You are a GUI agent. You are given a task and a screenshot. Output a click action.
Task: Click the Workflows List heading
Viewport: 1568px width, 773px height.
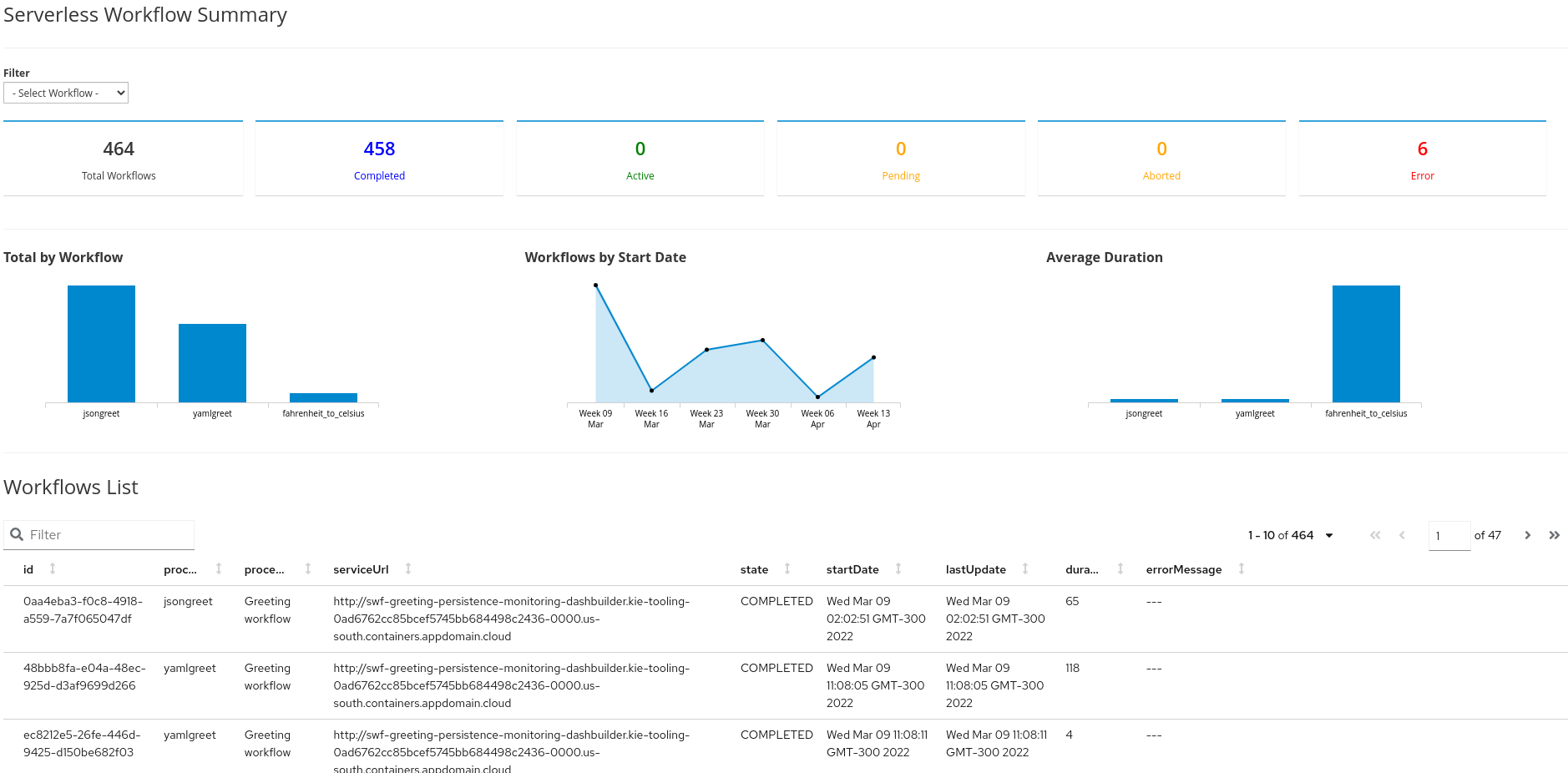pyautogui.click(x=71, y=488)
